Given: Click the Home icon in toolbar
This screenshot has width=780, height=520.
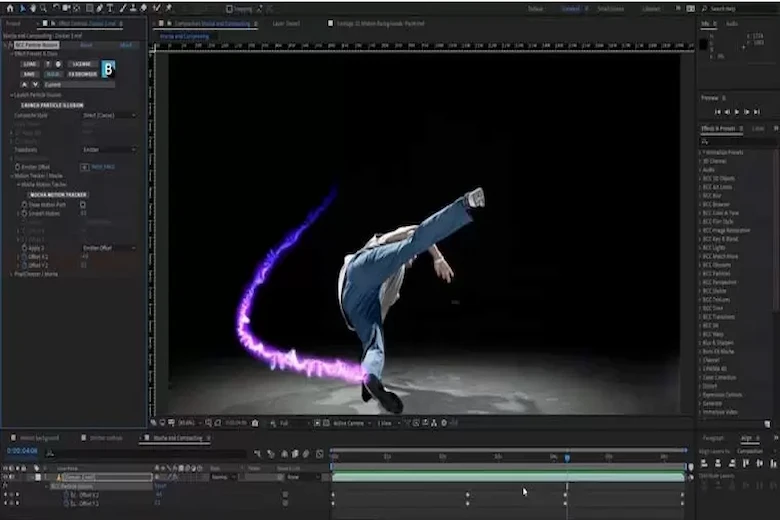Looking at the screenshot, I should (x=9, y=8).
